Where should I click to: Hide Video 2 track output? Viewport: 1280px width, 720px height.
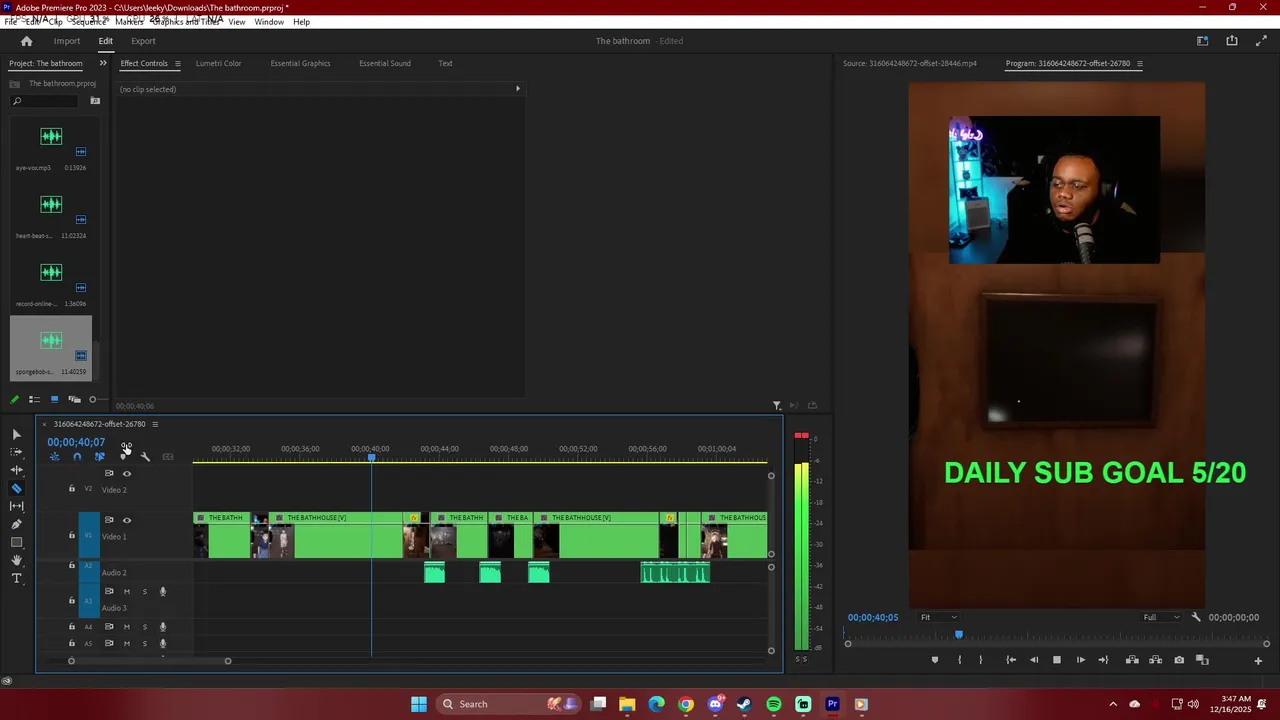126,473
